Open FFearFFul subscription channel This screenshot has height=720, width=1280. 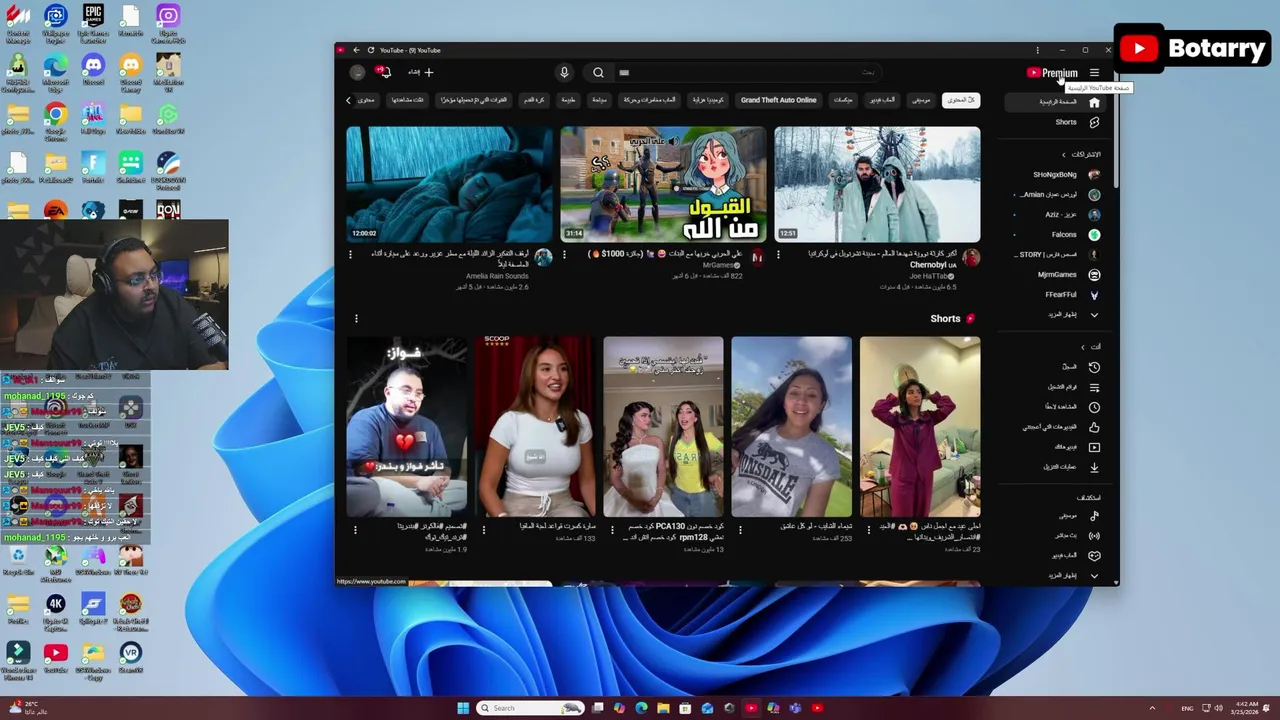point(1053,295)
